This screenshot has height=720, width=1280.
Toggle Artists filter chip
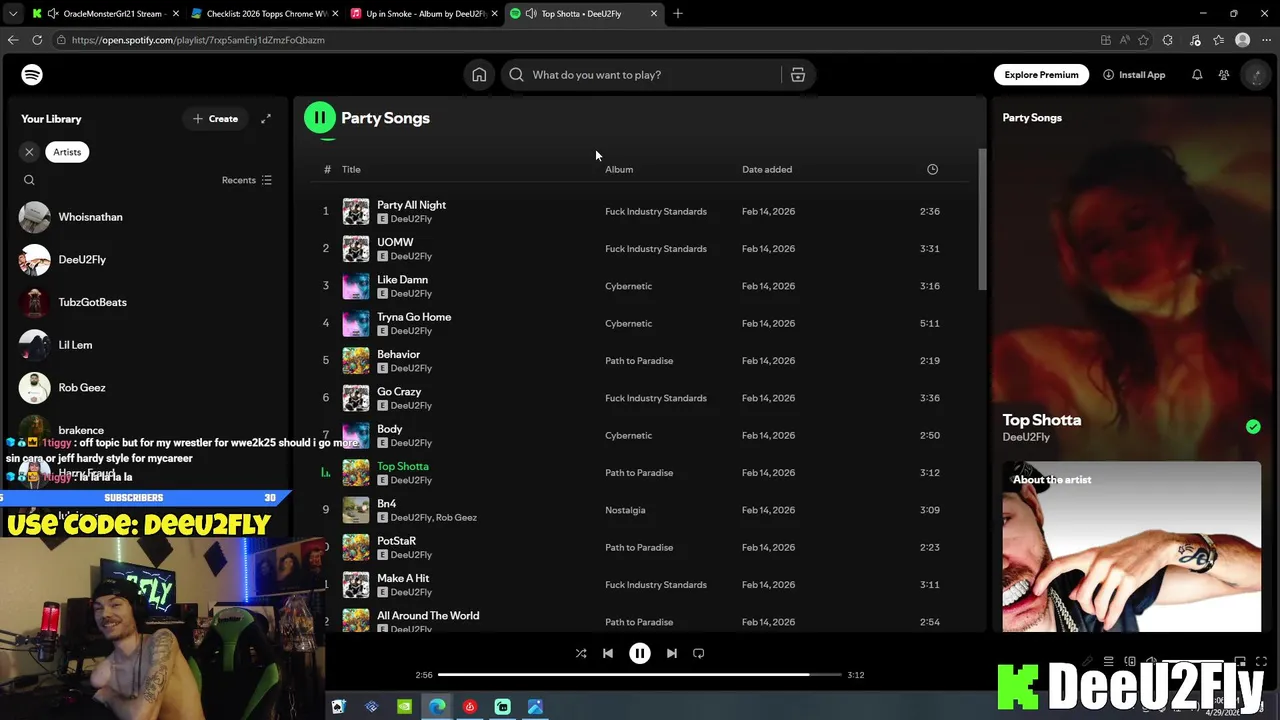coord(67,152)
